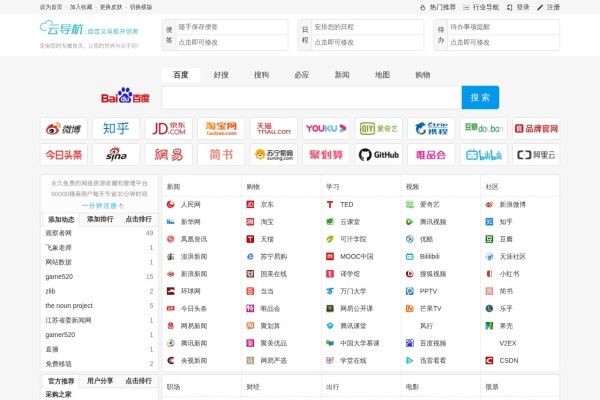The height and width of the screenshot is (400, 600).
Task: Open the Weibo logo tile
Action: pyautogui.click(x=64, y=129)
